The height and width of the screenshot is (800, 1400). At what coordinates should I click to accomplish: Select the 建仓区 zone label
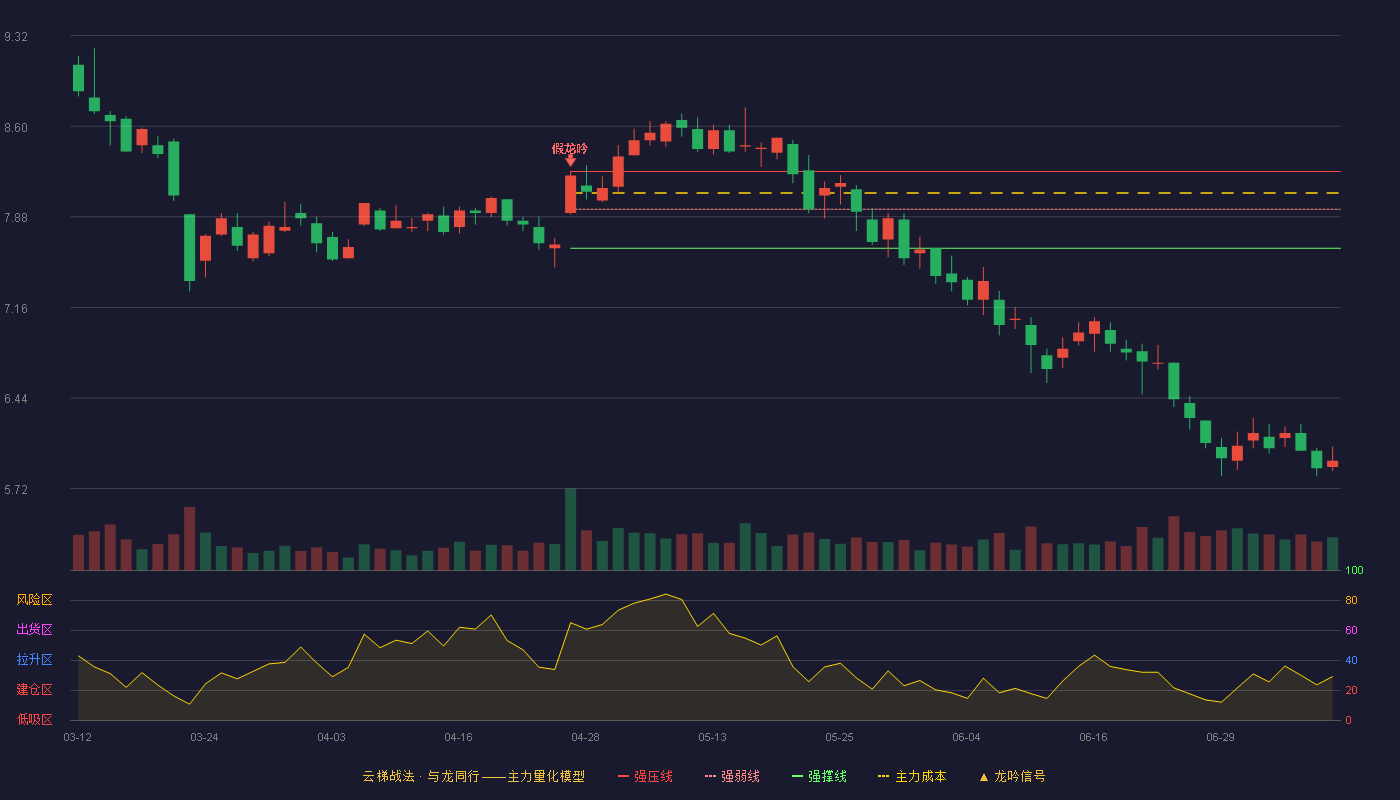[34, 690]
